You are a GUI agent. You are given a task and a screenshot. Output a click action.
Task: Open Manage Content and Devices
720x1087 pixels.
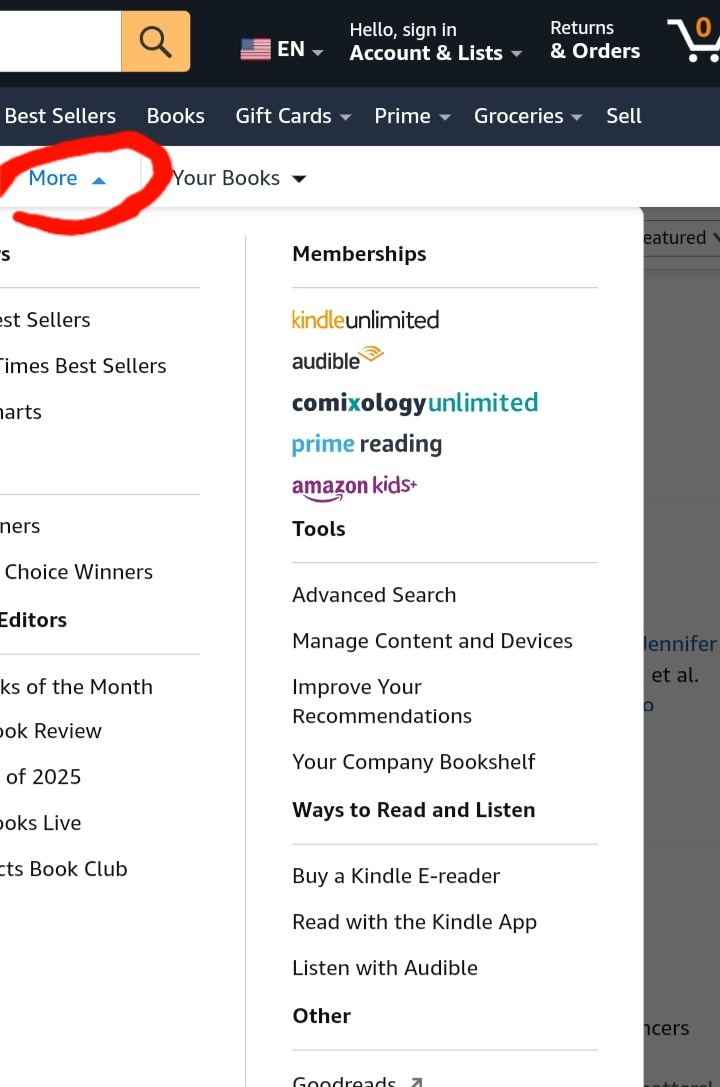coord(432,641)
